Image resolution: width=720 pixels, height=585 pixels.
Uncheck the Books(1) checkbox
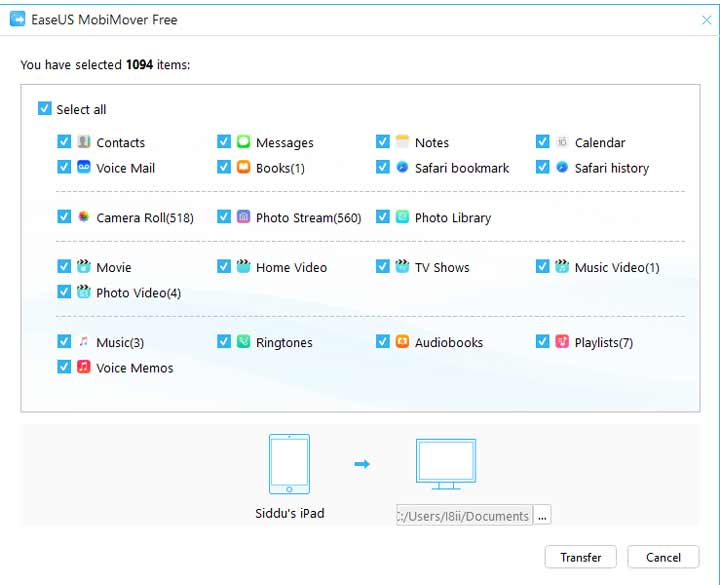coord(224,167)
